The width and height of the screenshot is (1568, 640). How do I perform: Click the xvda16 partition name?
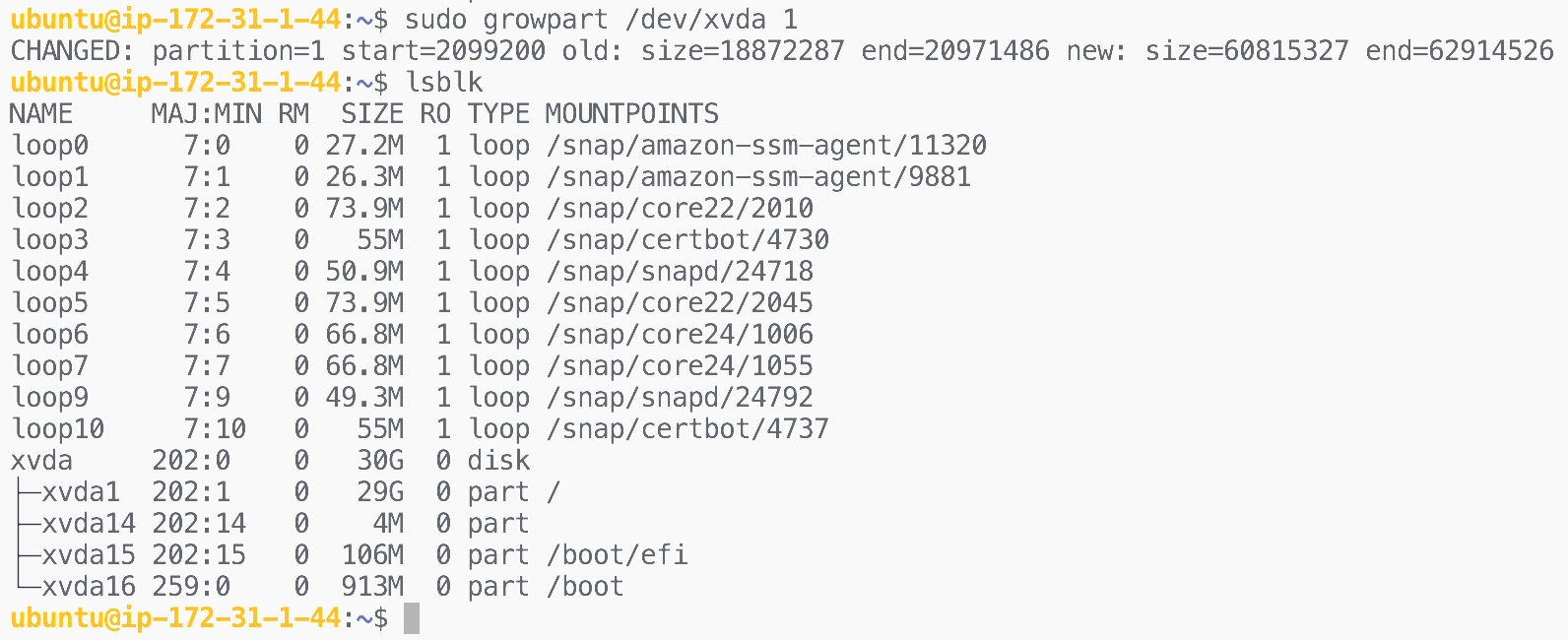89,587
